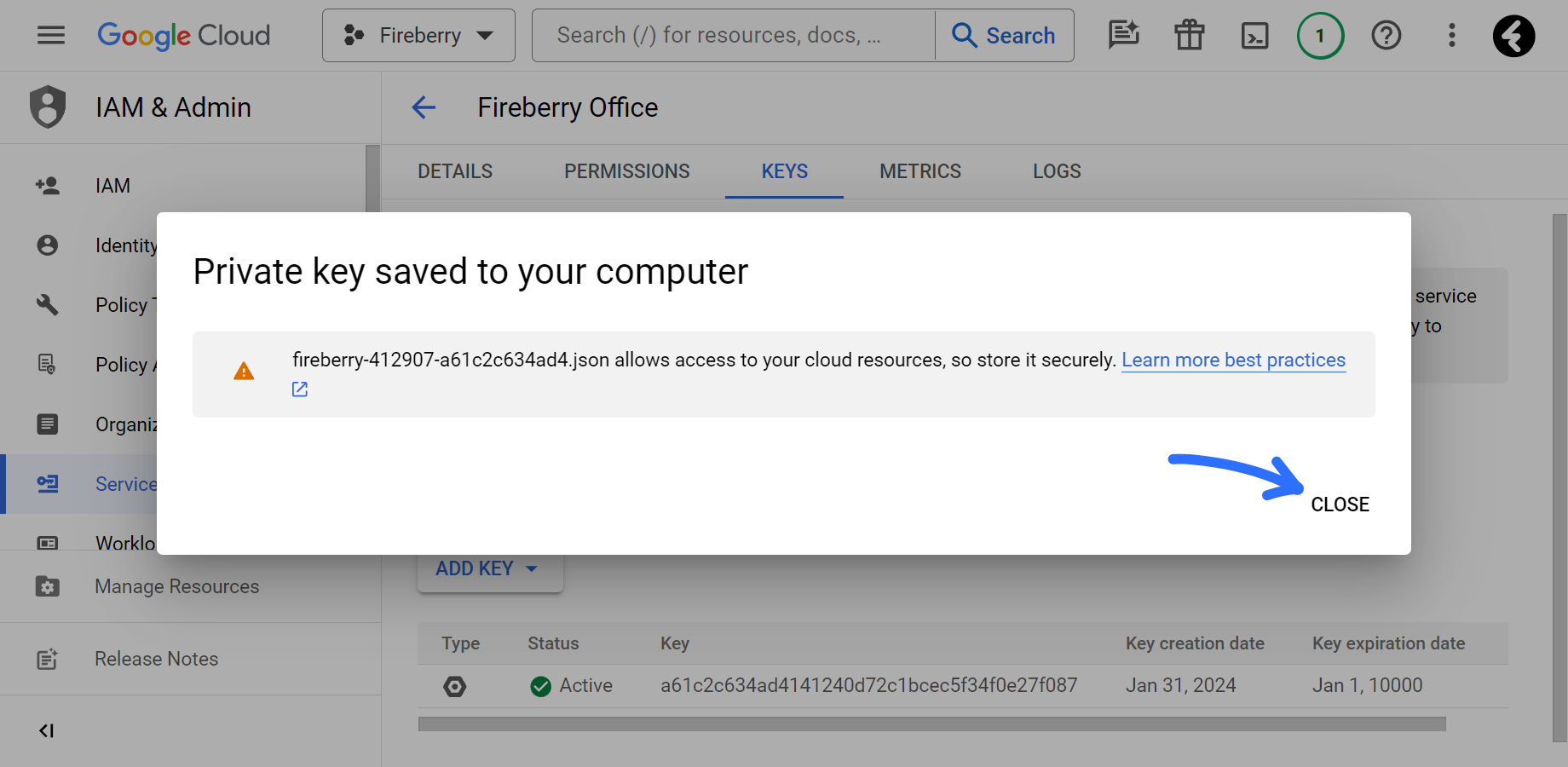1568x767 pixels.
Task: Click the IAM & Admin heading text
Action: coord(173,107)
